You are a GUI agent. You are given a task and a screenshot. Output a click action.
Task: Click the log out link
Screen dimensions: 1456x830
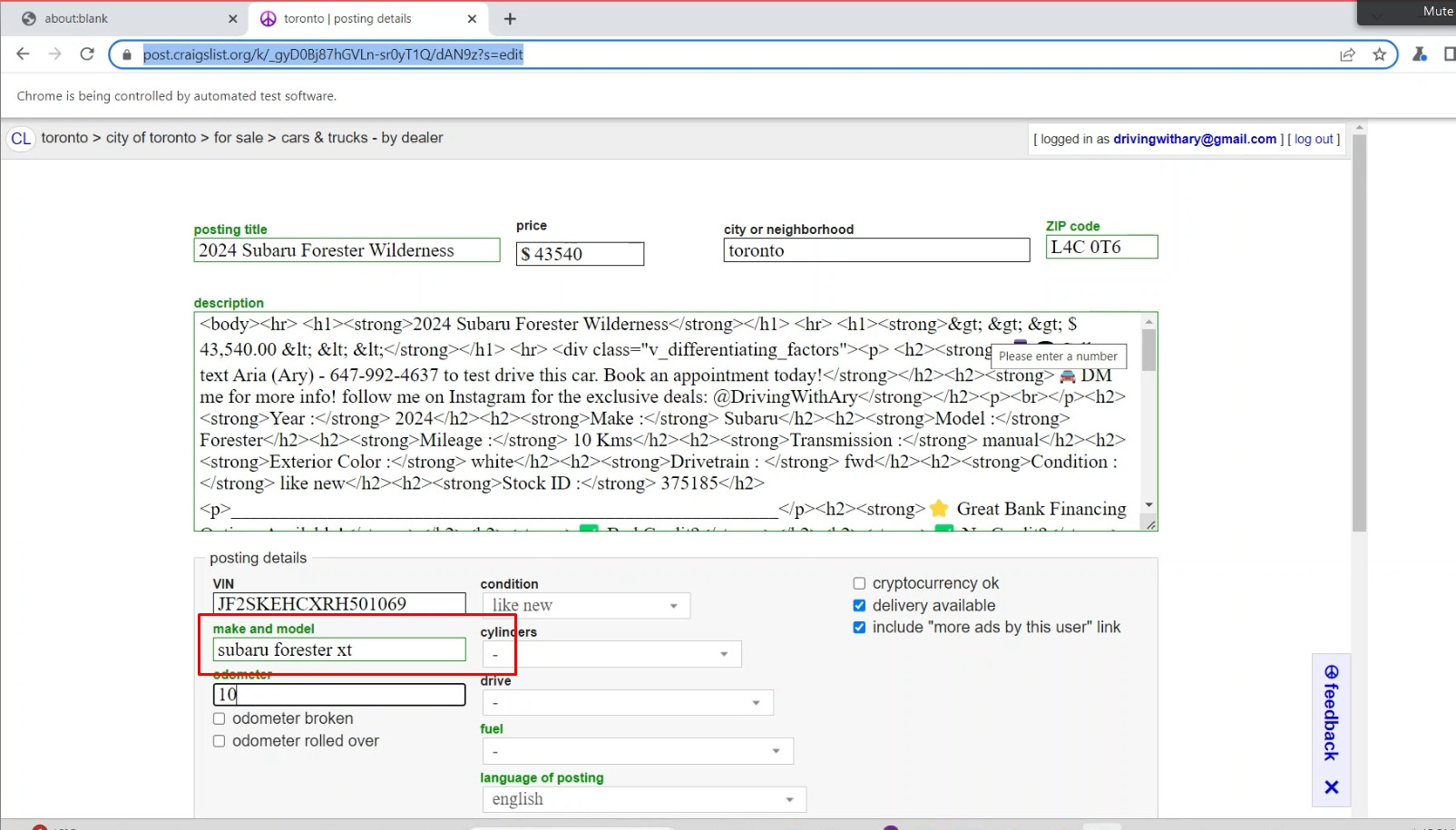click(1314, 139)
